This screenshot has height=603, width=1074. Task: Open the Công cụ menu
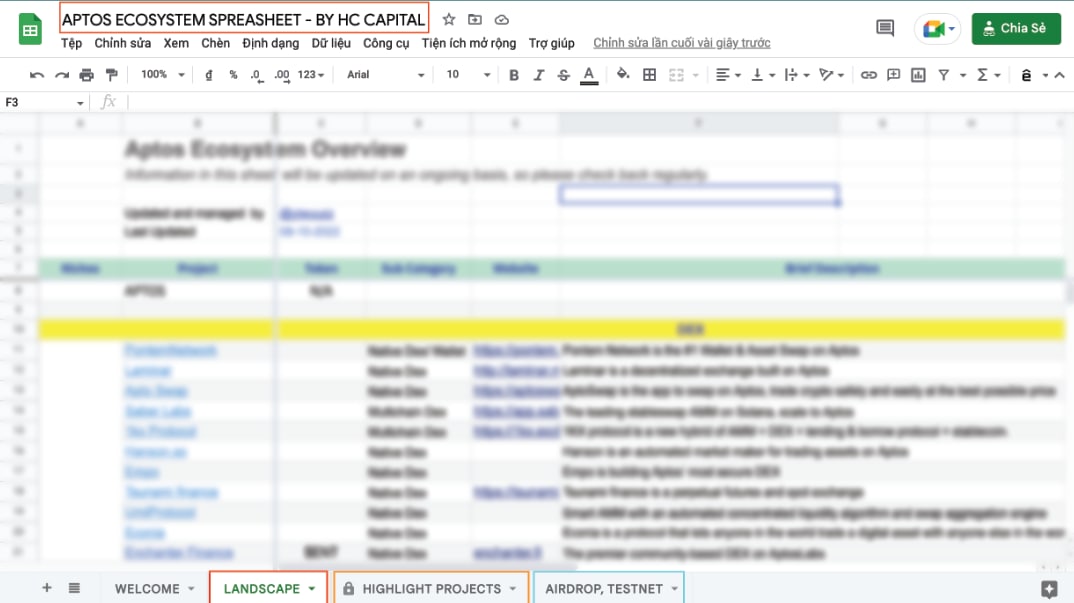[x=386, y=43]
